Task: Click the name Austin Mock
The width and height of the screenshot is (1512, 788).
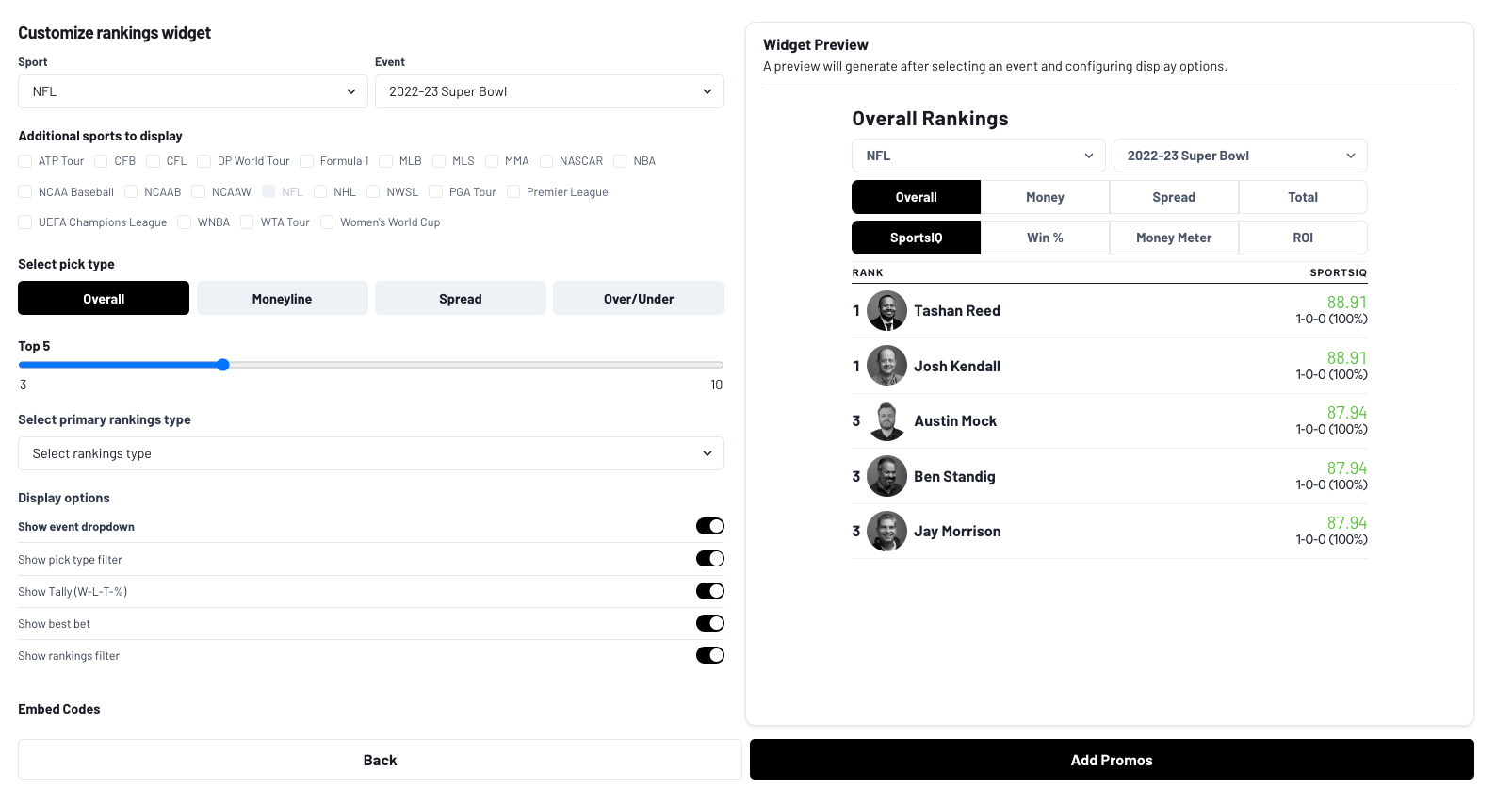Action: (x=955, y=421)
